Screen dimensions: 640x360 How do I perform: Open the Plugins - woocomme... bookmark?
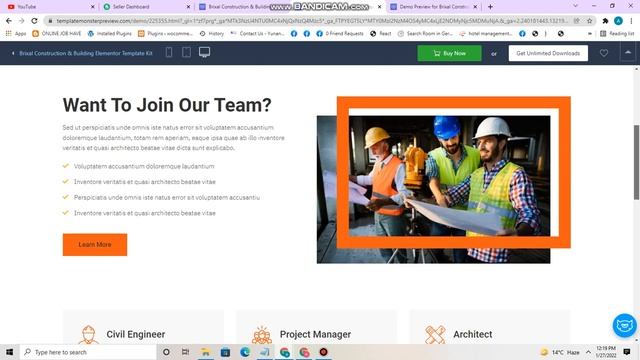click(165, 33)
